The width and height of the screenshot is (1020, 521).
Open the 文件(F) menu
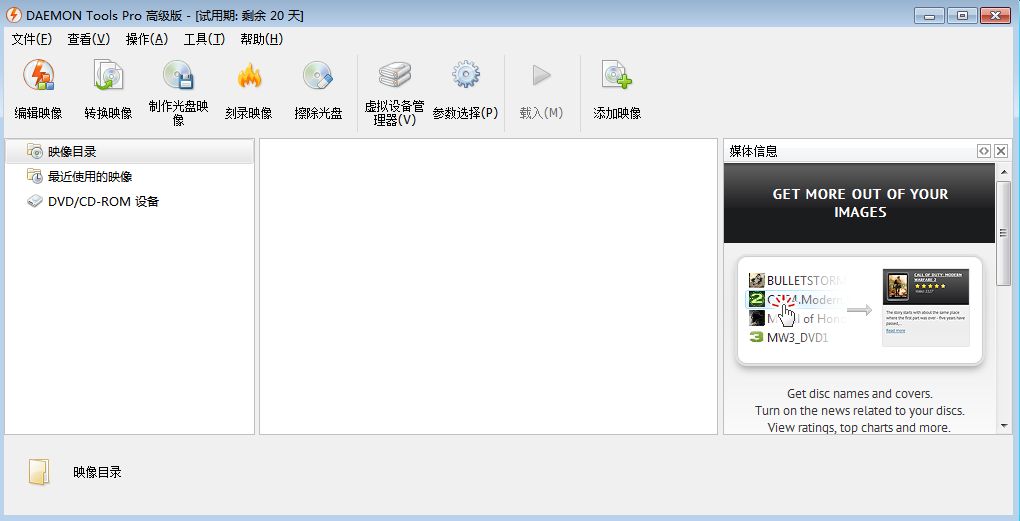[32, 39]
